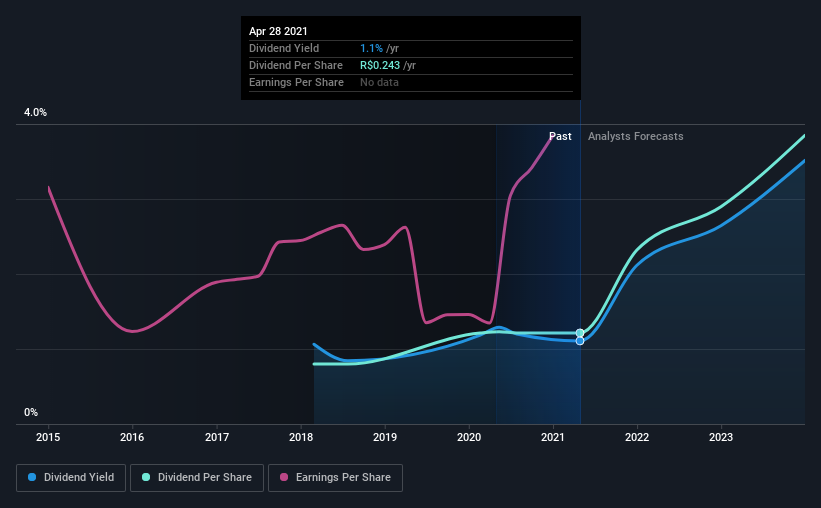Click the Analysts Forecasts label

pyautogui.click(x=636, y=136)
